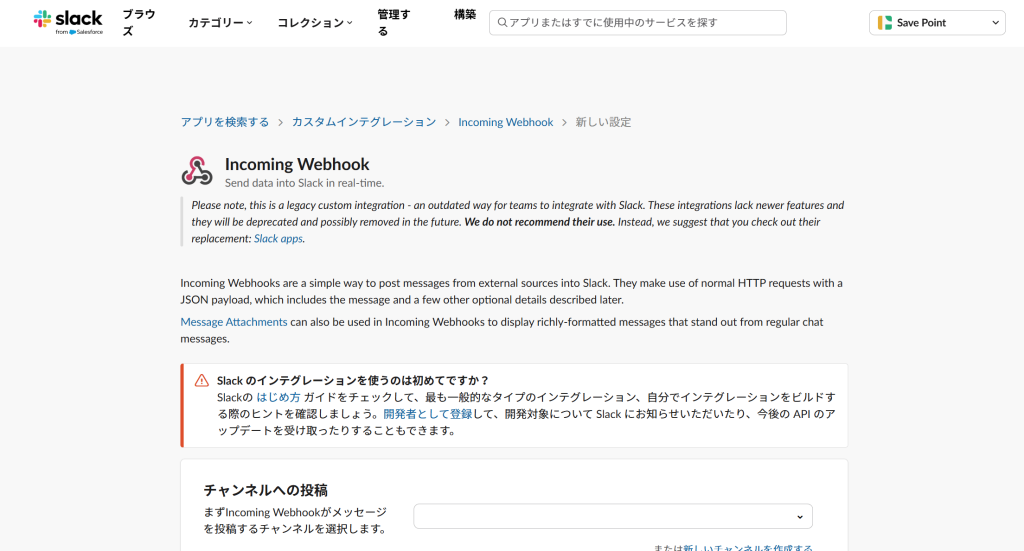Click the Incoming Webhook app icon
1024x551 pixels.
click(x=197, y=171)
